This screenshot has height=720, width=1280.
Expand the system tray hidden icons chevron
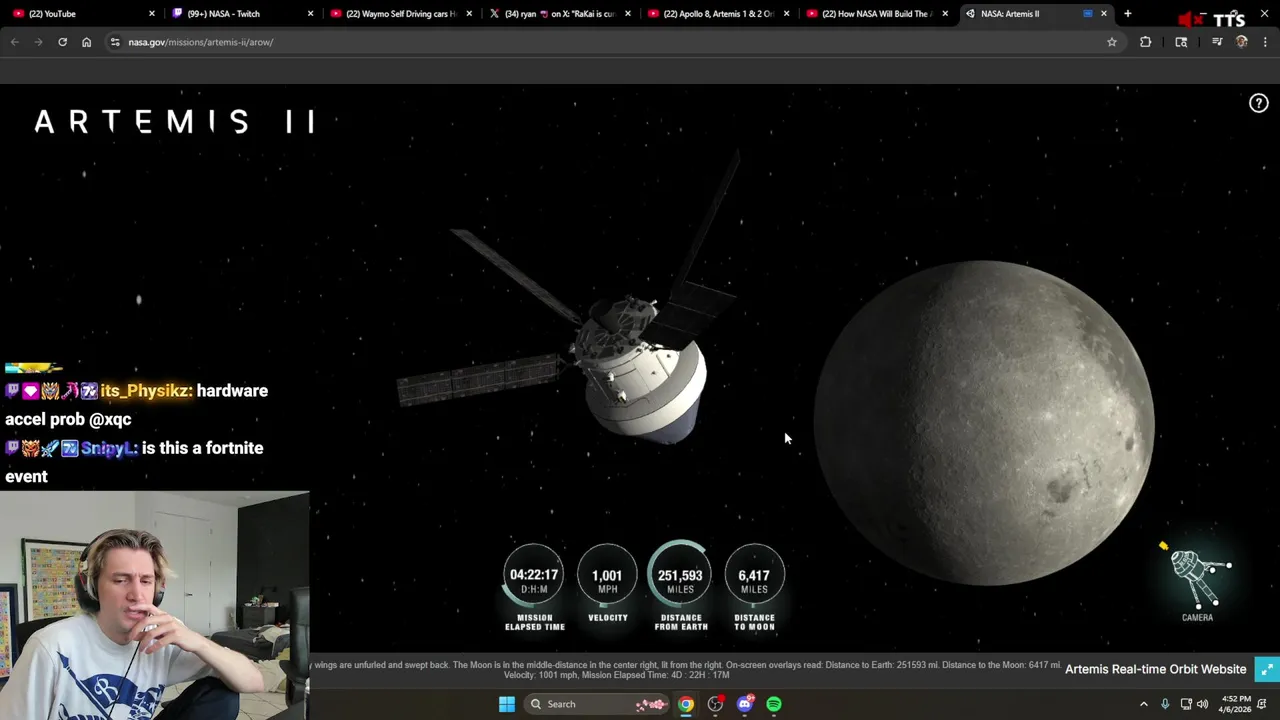pyautogui.click(x=1143, y=704)
